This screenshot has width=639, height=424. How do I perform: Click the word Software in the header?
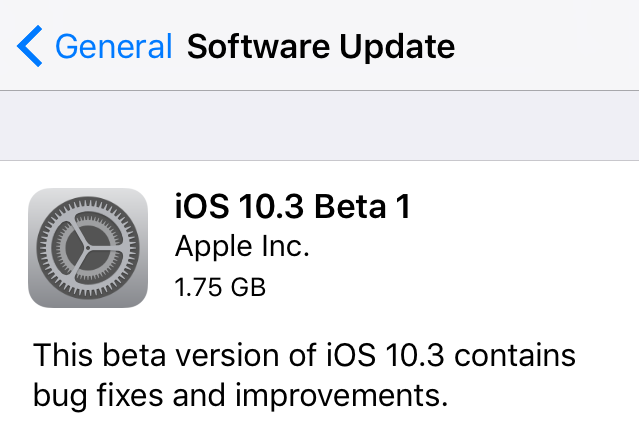click(x=251, y=46)
